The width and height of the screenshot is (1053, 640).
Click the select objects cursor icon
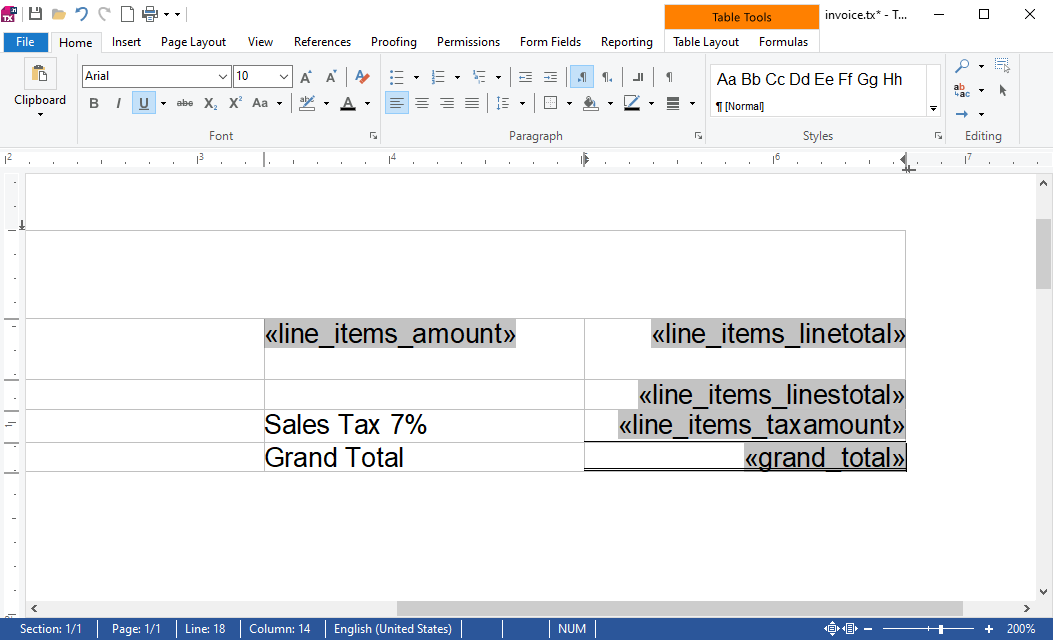1003,90
